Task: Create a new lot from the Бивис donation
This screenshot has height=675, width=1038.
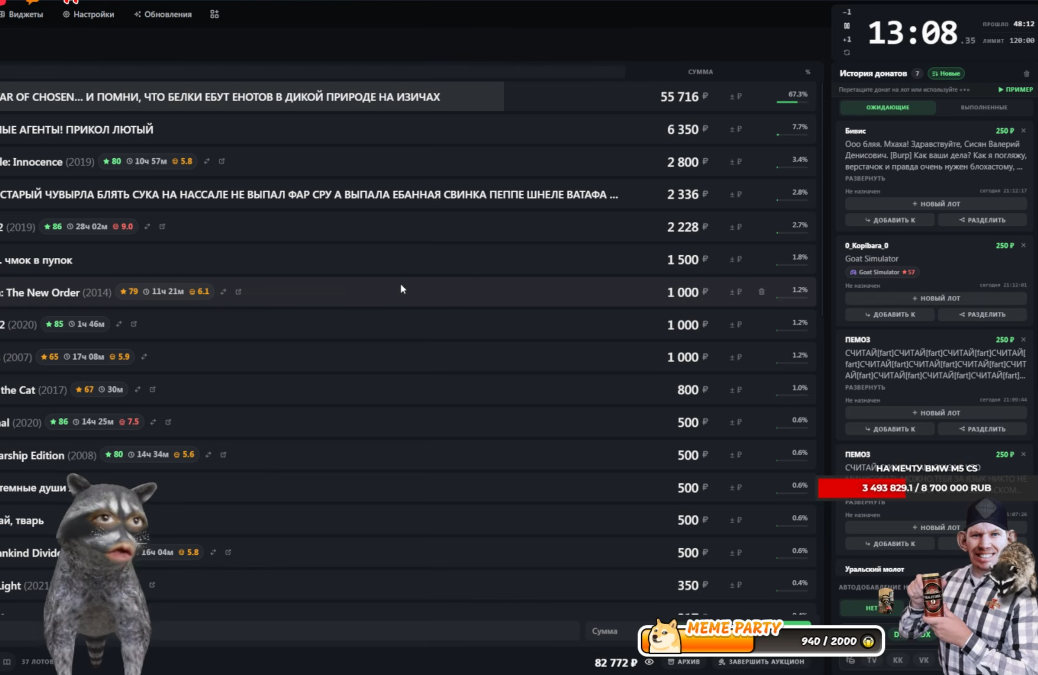Action: pos(936,204)
